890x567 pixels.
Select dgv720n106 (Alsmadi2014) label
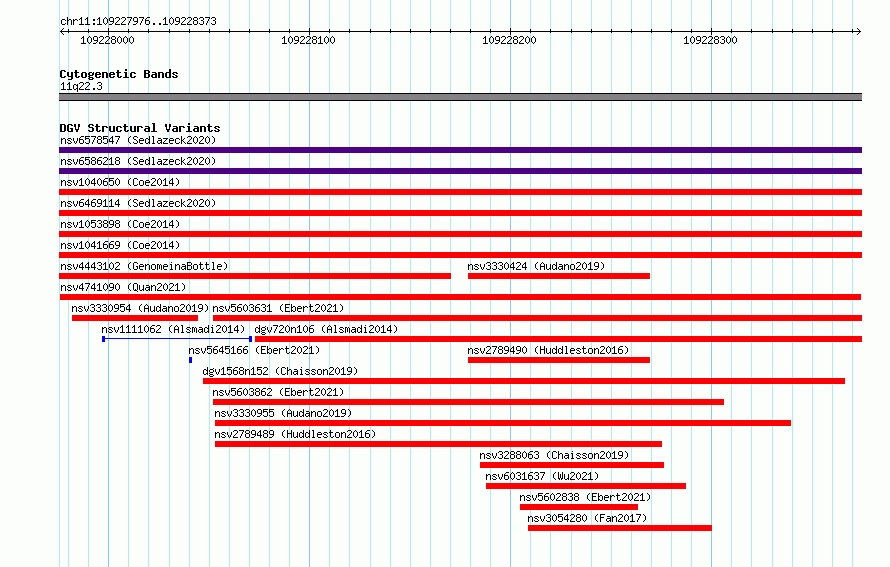point(326,329)
